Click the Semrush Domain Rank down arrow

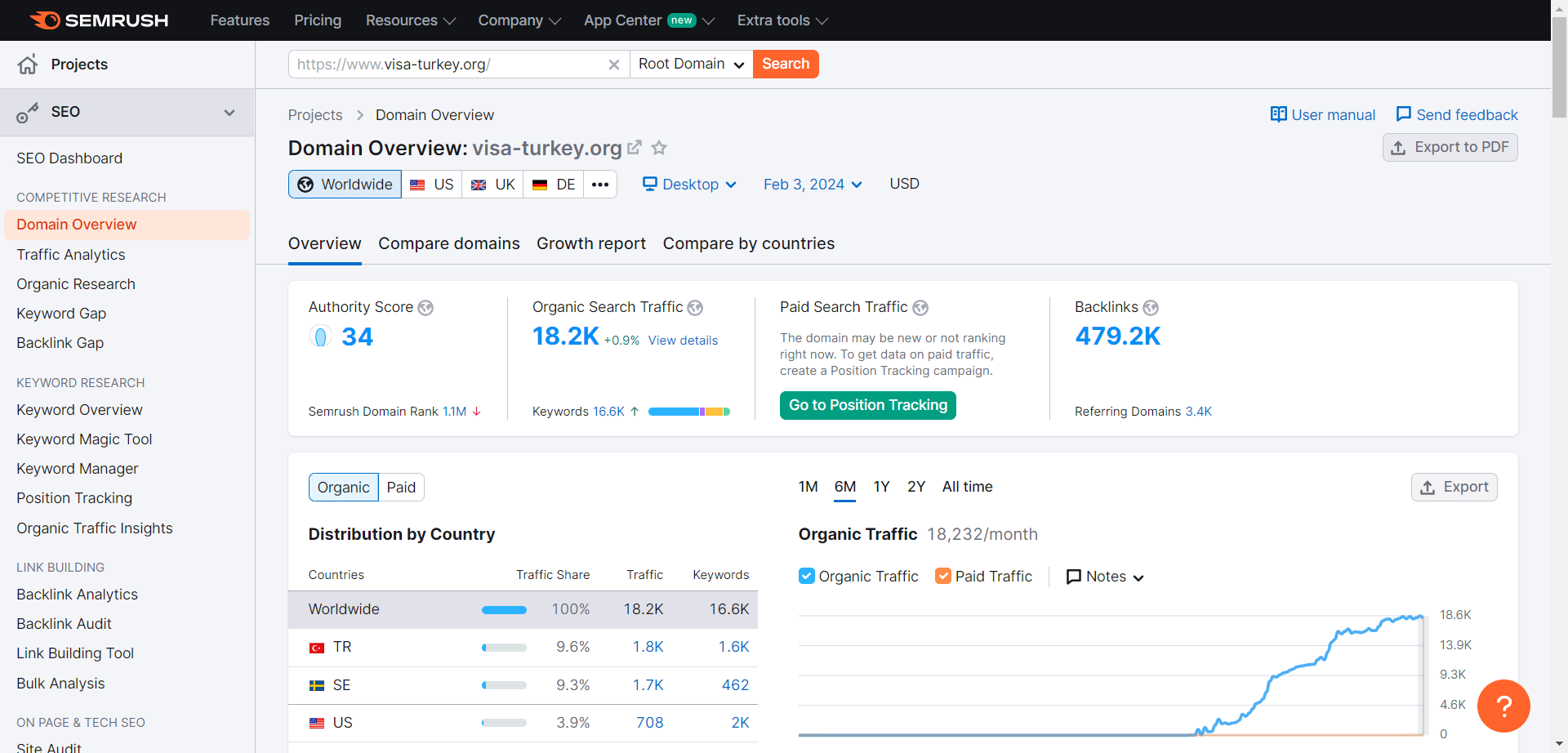(476, 412)
